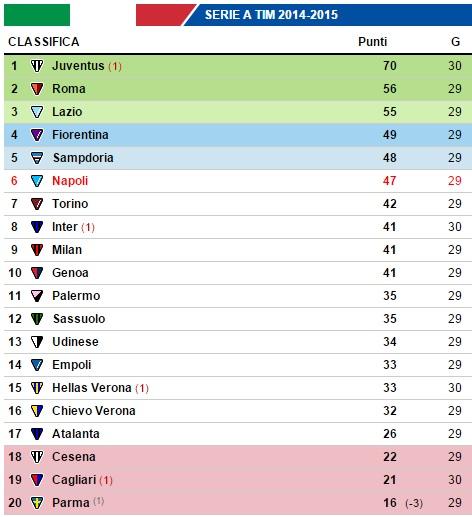Click the Punti column header

point(372,42)
